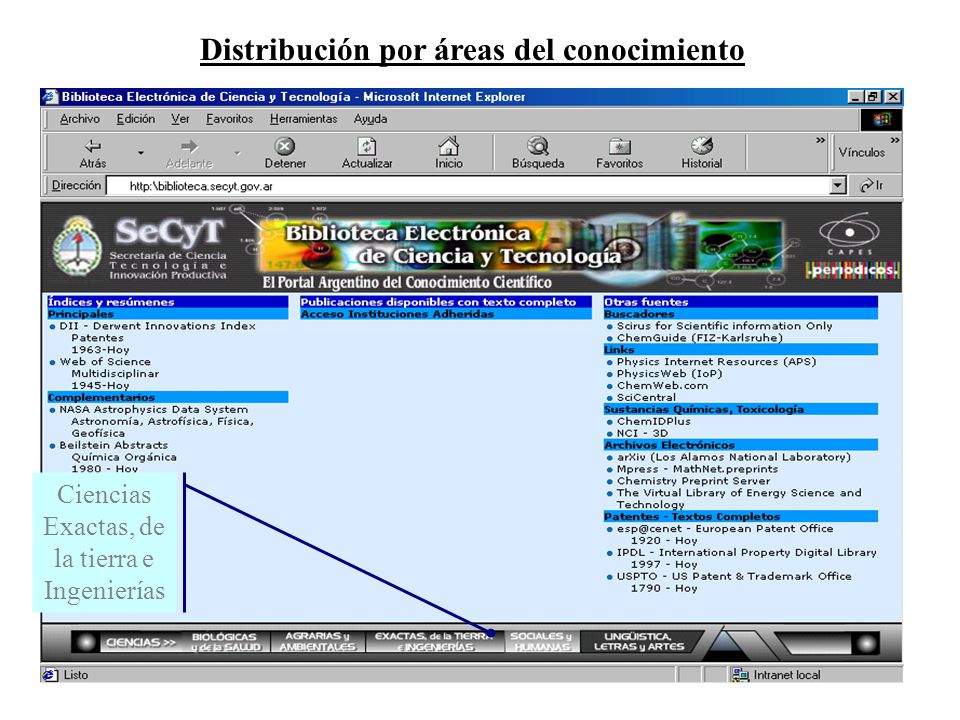Image resolution: width=960 pixels, height=720 pixels.
Task: Open Chemistry Preprint Server link
Action: pos(693,481)
